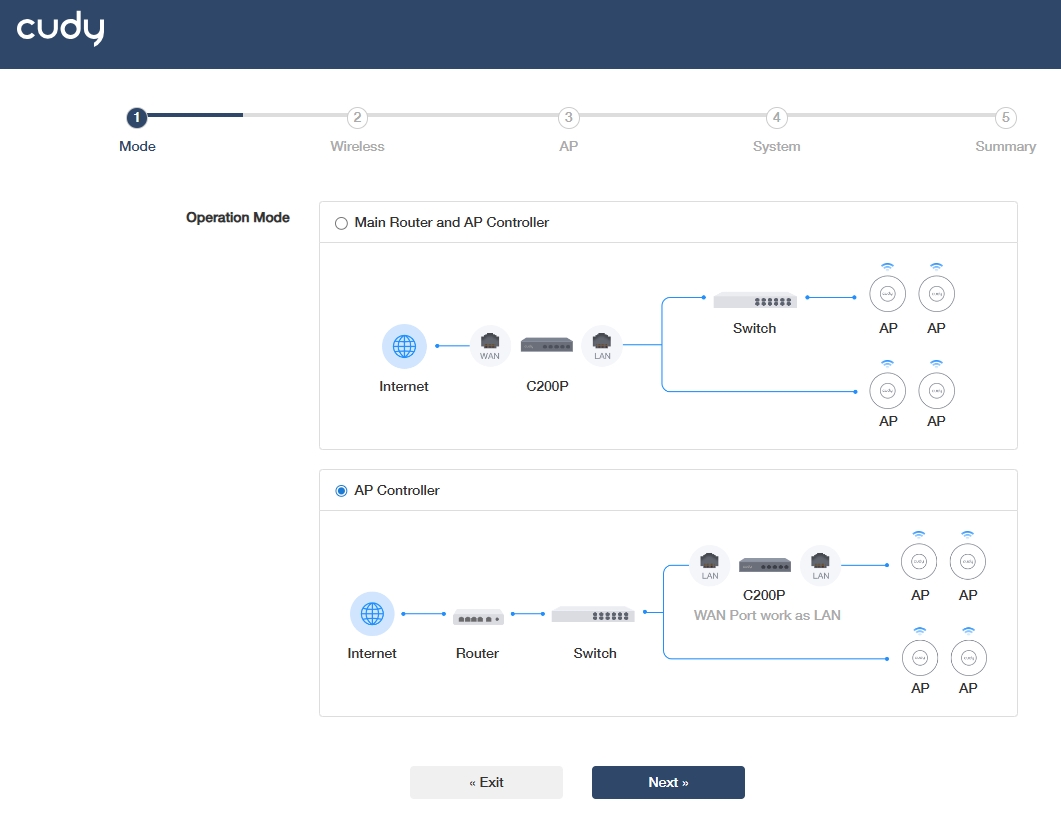Go to step 4 System
The width and height of the screenshot is (1061, 815).
tap(776, 118)
